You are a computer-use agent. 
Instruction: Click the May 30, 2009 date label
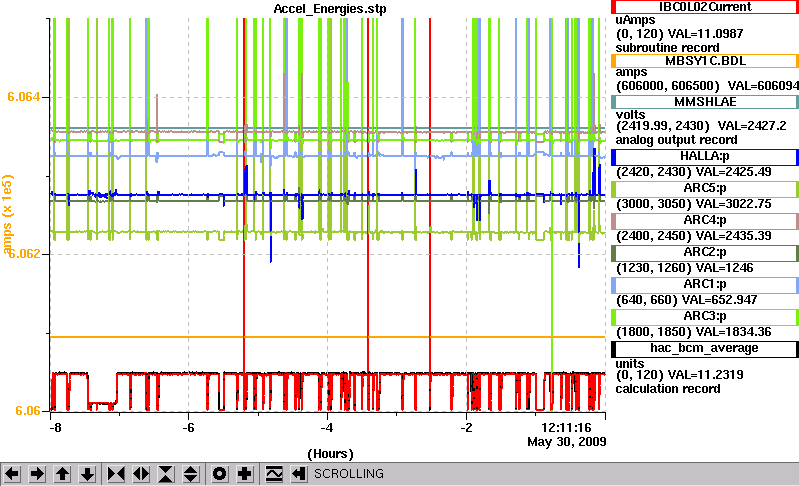(x=567, y=441)
